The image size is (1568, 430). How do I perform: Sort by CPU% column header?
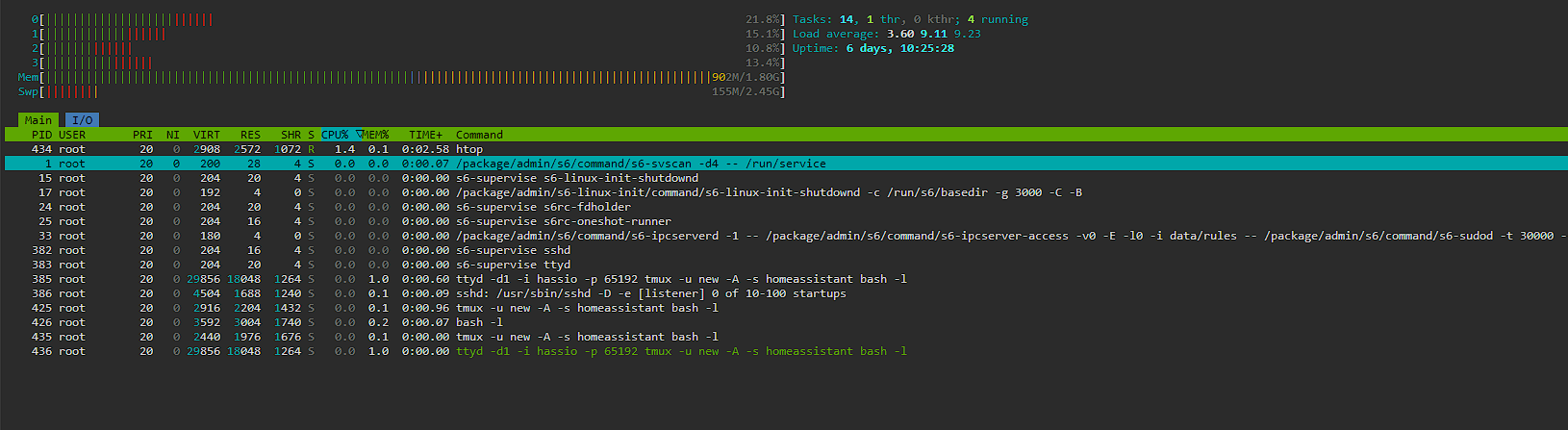pyautogui.click(x=335, y=135)
